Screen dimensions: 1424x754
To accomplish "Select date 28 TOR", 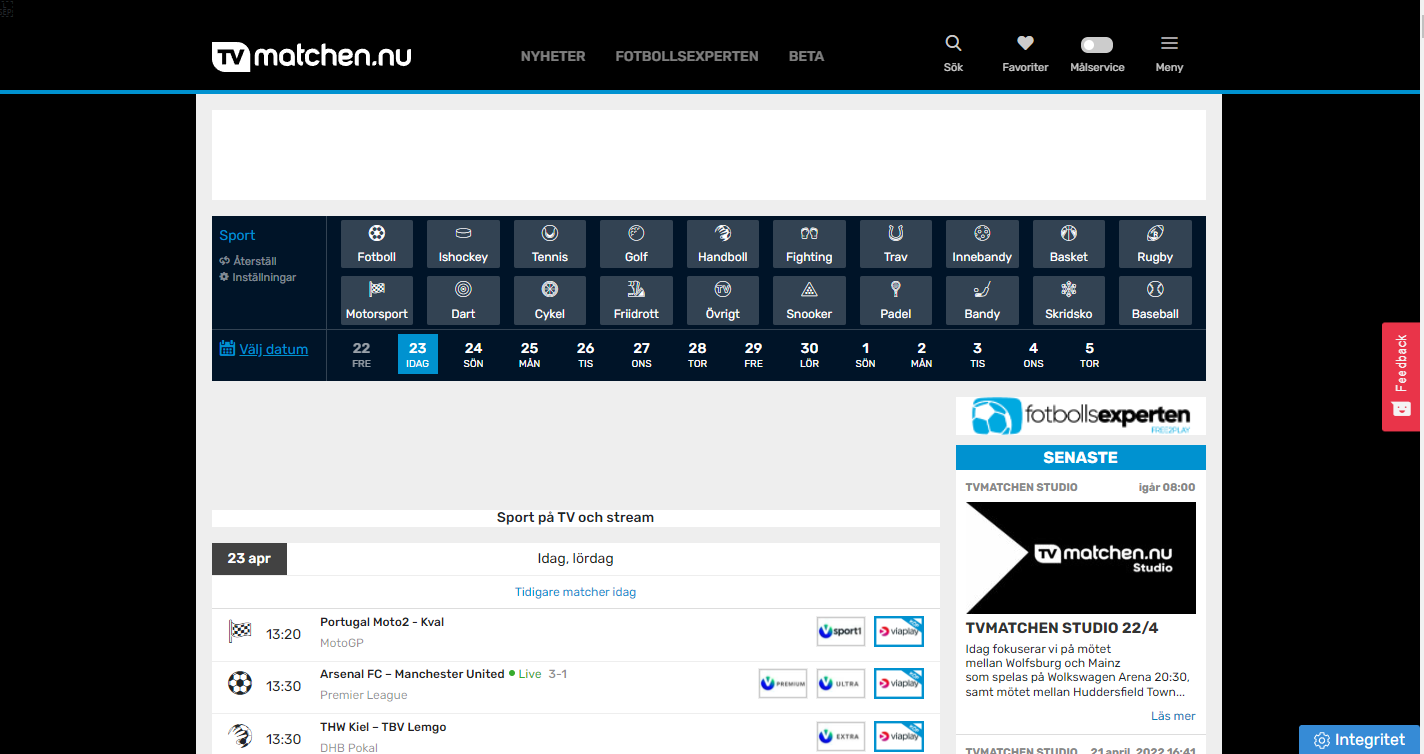I will [698, 354].
